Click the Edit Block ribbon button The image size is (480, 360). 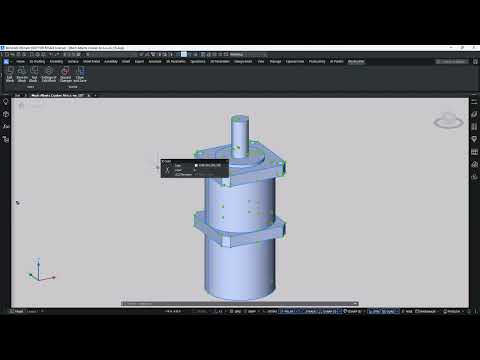(10, 74)
